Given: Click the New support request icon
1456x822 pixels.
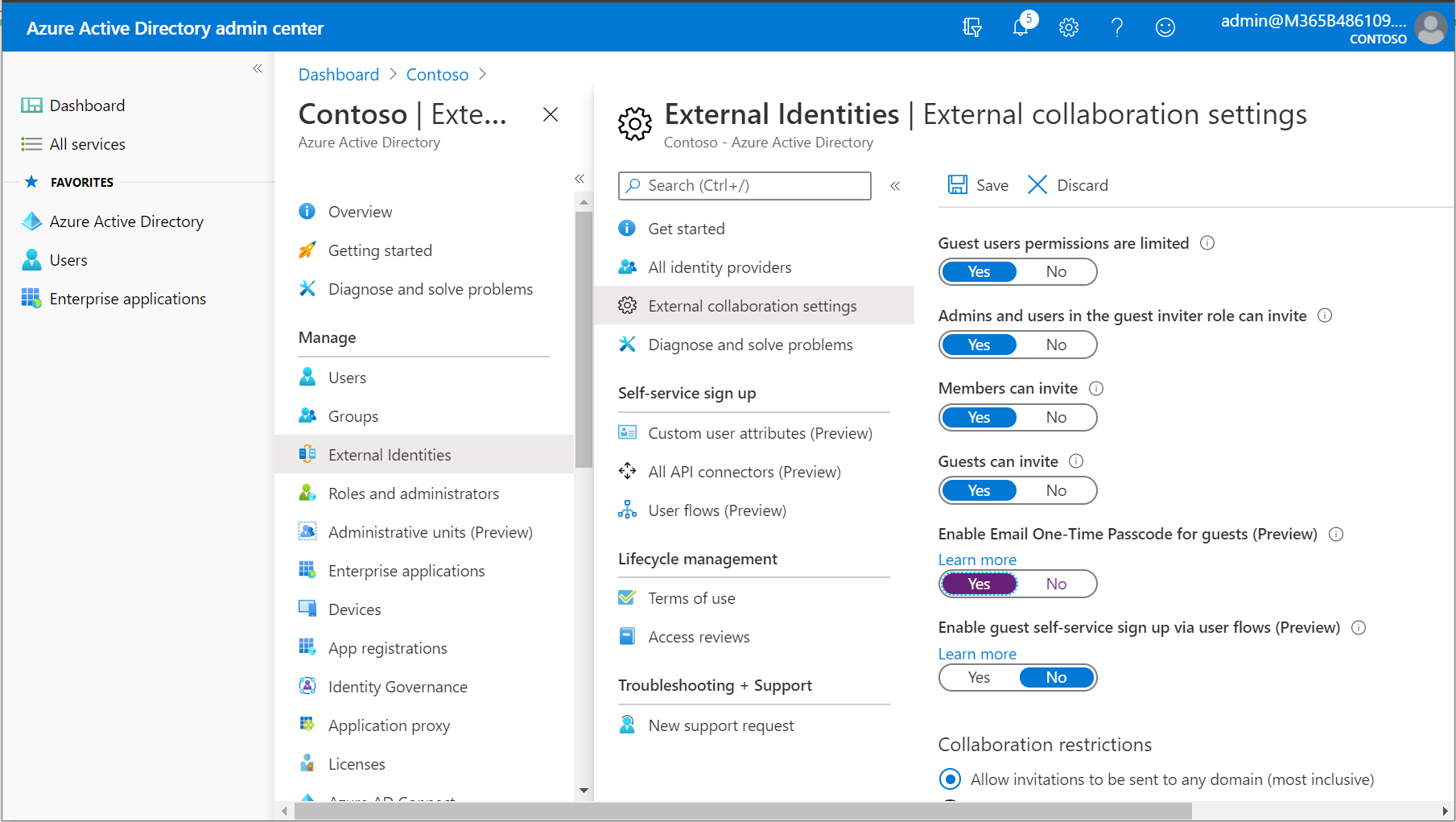Looking at the screenshot, I should (x=627, y=725).
